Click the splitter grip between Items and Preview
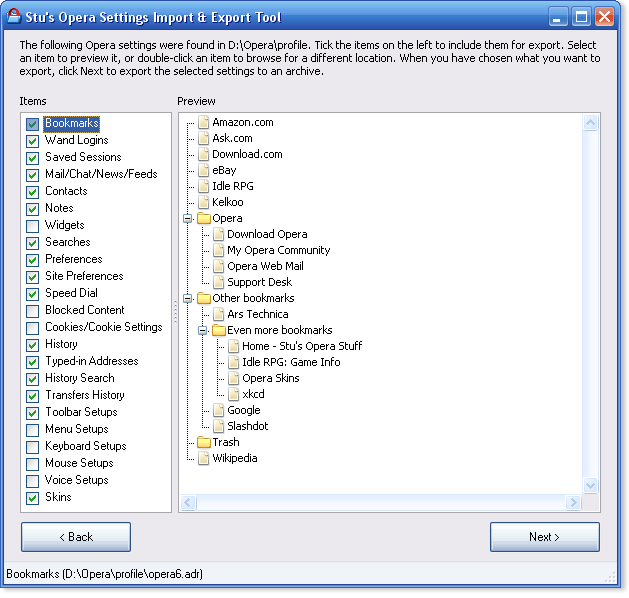The image size is (629, 598). [x=175, y=312]
